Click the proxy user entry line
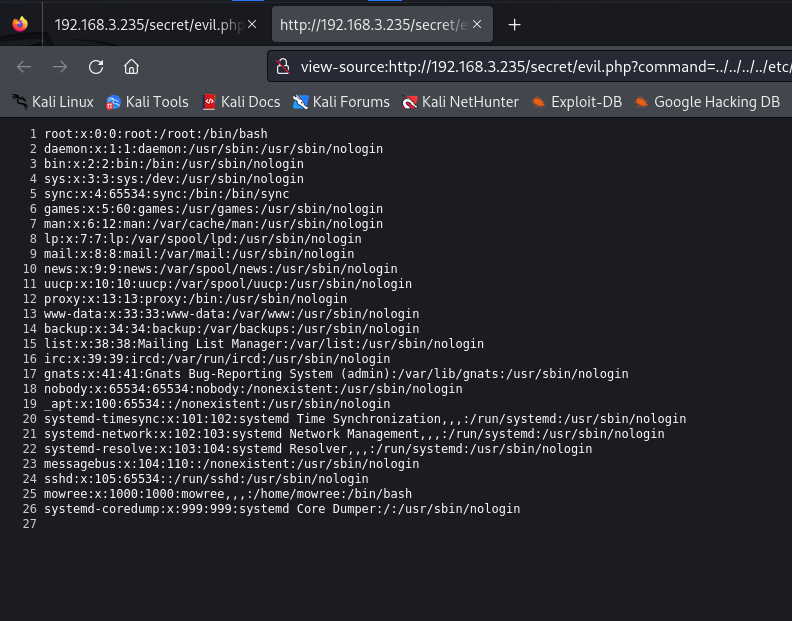Image resolution: width=792 pixels, height=621 pixels. 195,299
